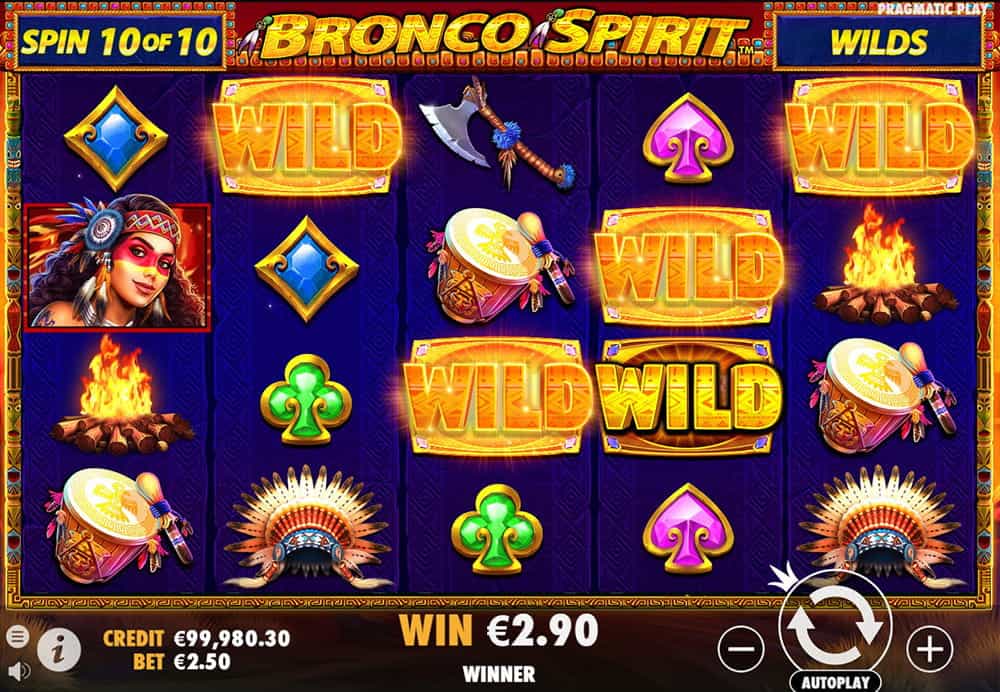Click the Bronco Spirit title logo
1000x692 pixels.
(x=504, y=36)
